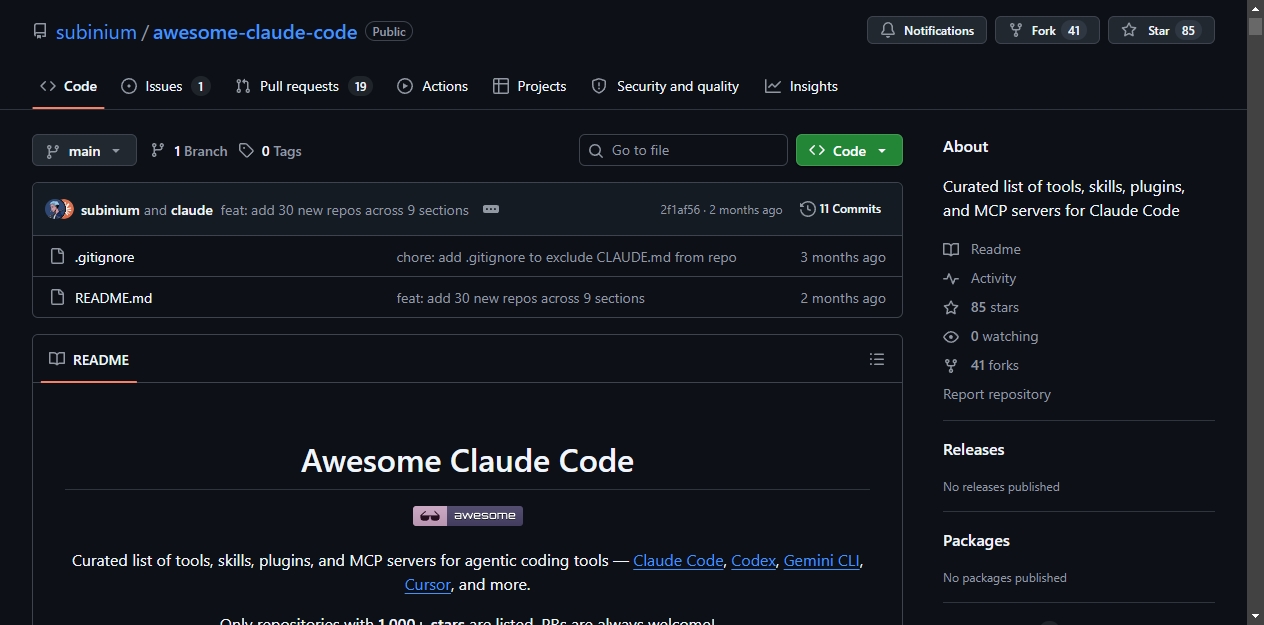
Task: Open the Packages heading link
Action: coord(976,540)
